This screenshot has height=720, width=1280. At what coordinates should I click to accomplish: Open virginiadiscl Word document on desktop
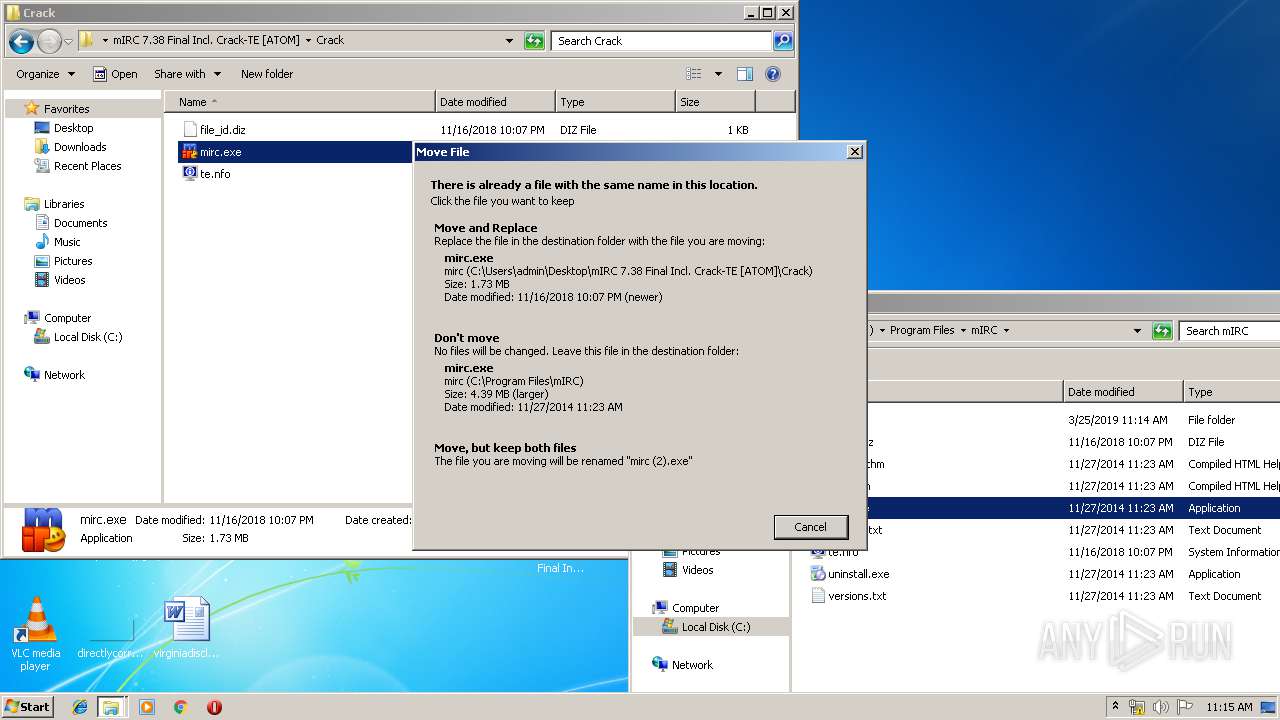(x=186, y=627)
